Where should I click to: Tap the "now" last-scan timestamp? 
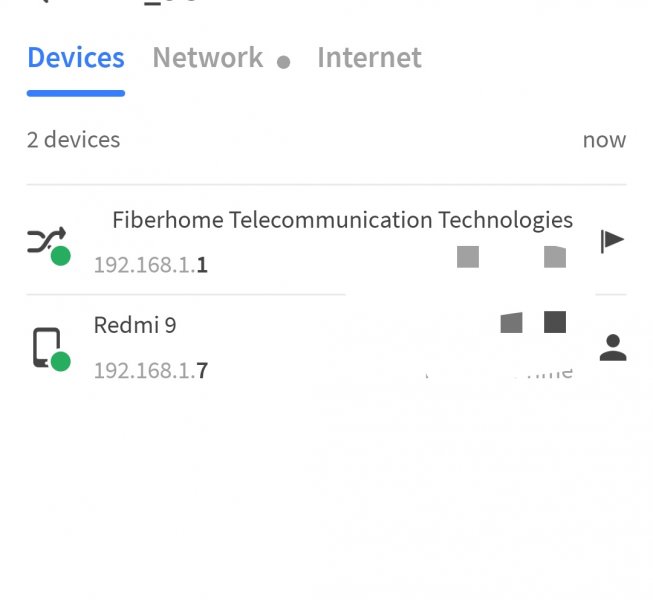[604, 140]
